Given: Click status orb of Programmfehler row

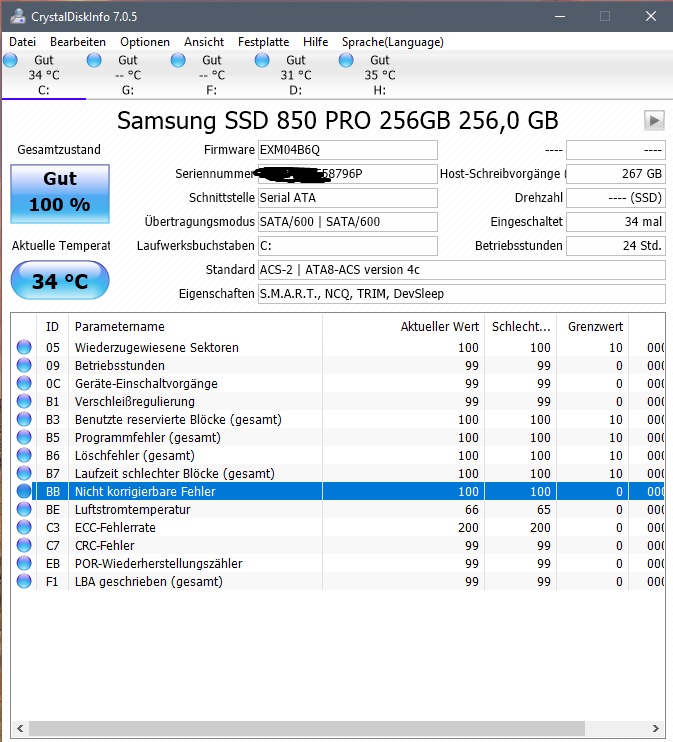Looking at the screenshot, I should coord(24,437).
